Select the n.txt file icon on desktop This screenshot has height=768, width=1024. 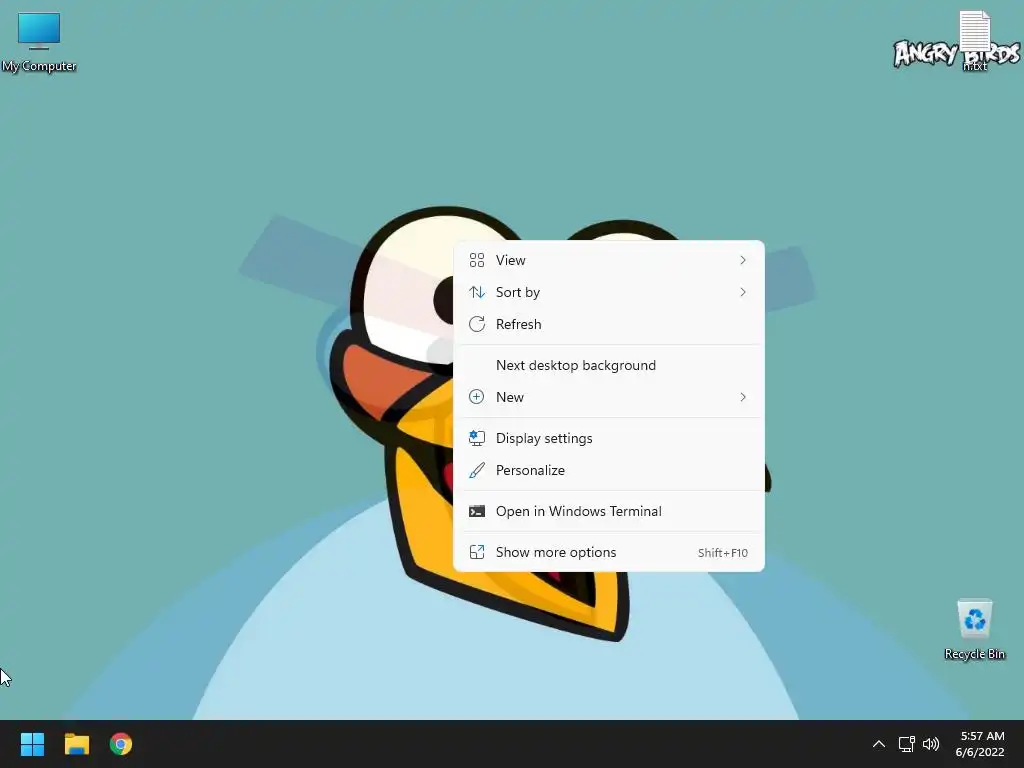pyautogui.click(x=974, y=40)
